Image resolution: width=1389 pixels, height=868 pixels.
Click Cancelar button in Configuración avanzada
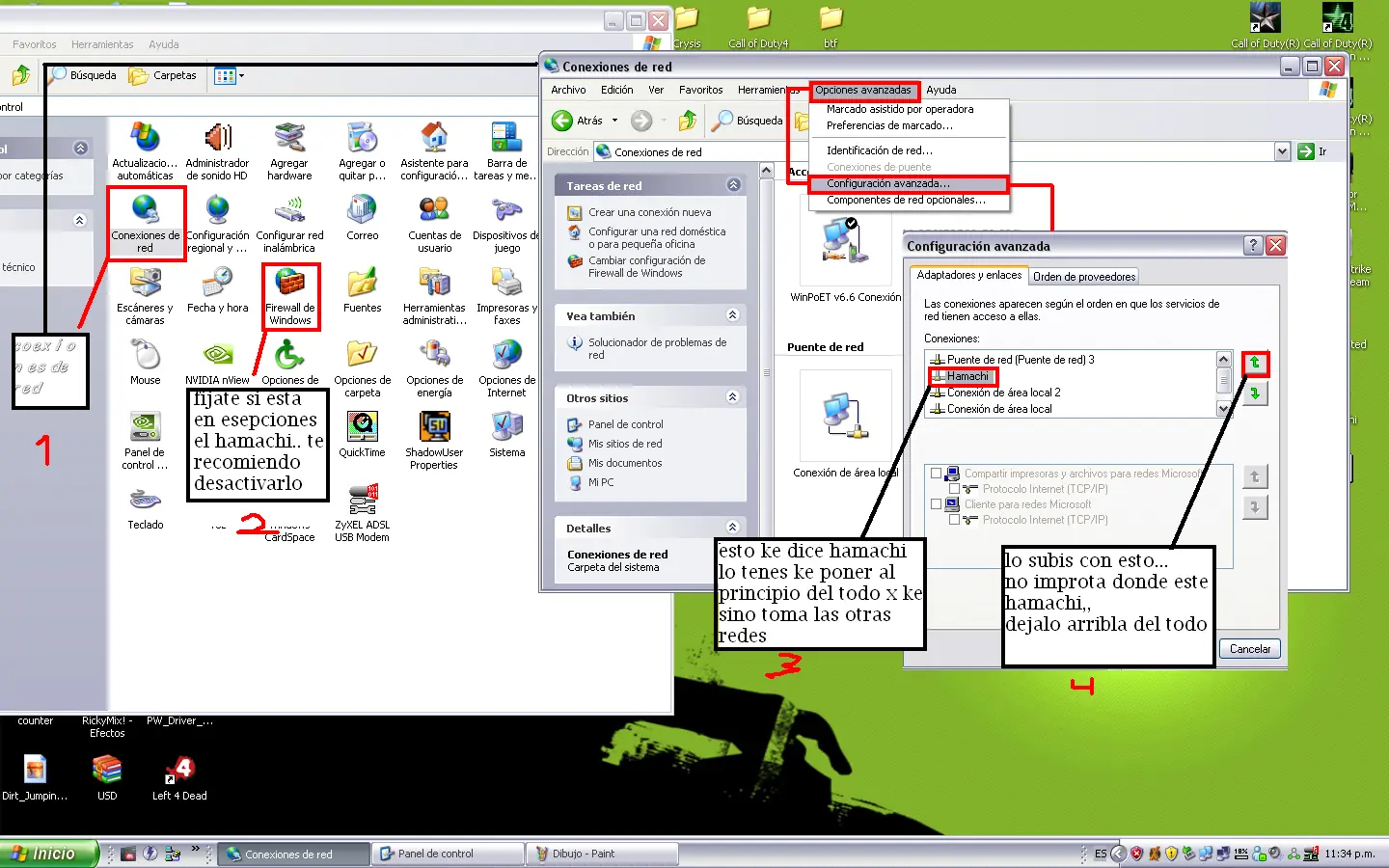[1250, 649]
